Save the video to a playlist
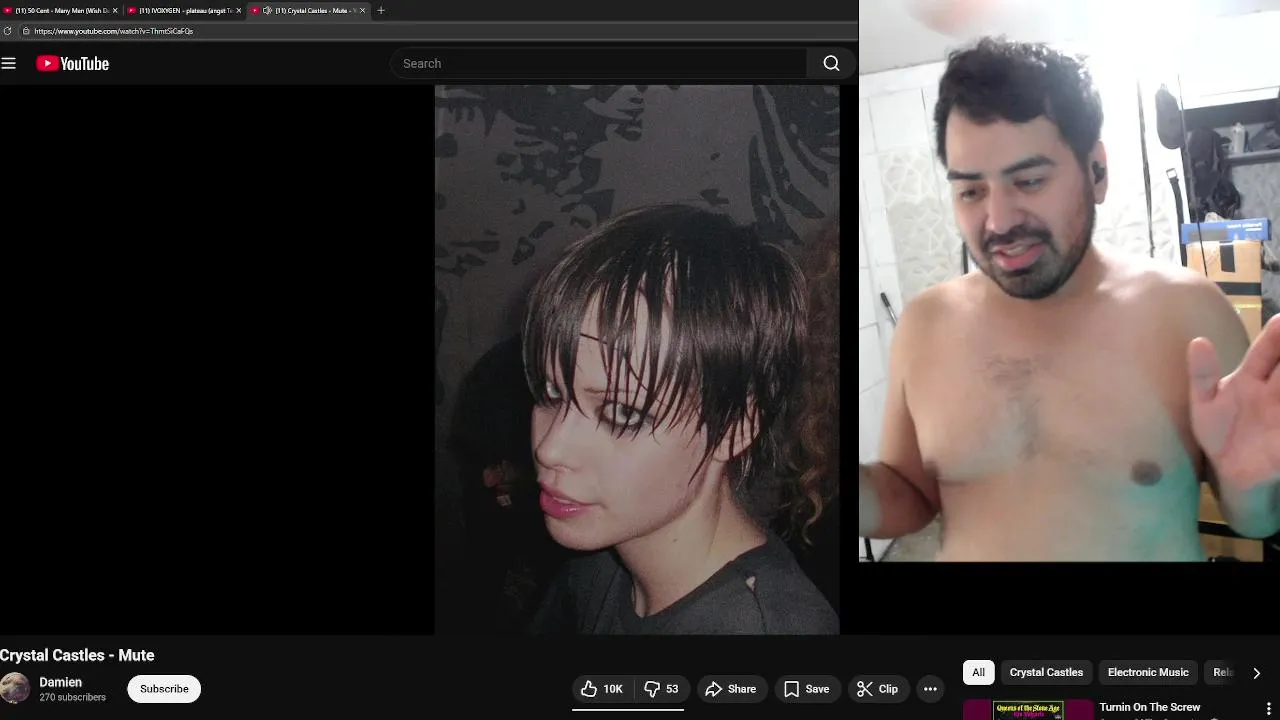This screenshot has width=1280, height=720. [806, 689]
